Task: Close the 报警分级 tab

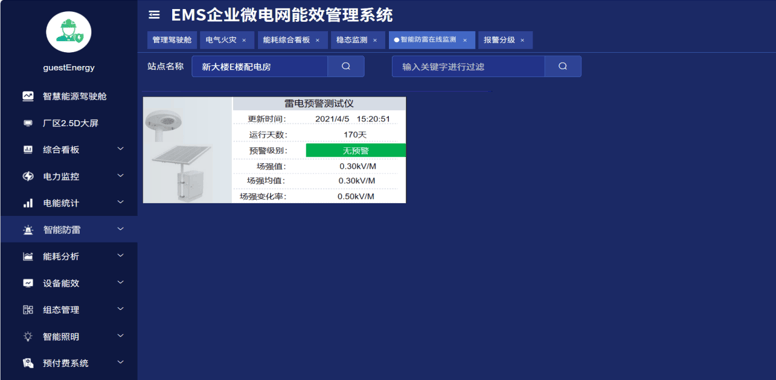Action: click(x=522, y=41)
